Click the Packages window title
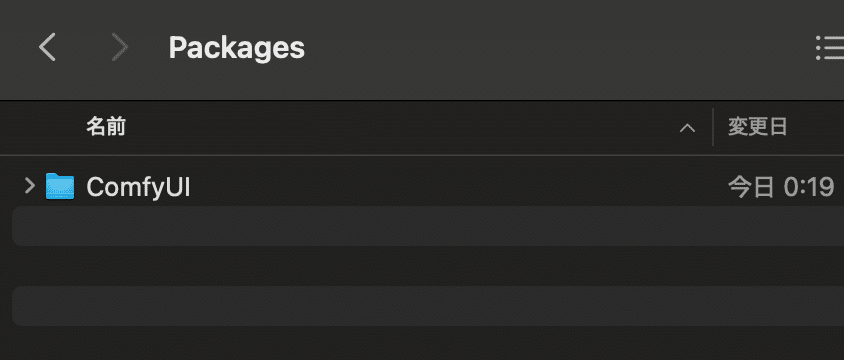 coord(237,48)
